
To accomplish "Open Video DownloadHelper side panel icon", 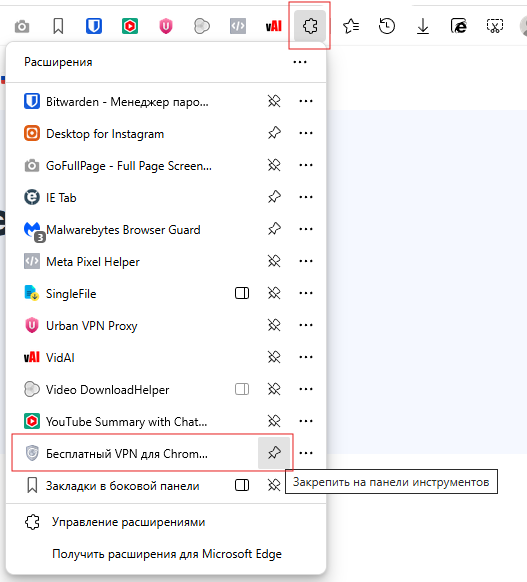I will pos(242,389).
